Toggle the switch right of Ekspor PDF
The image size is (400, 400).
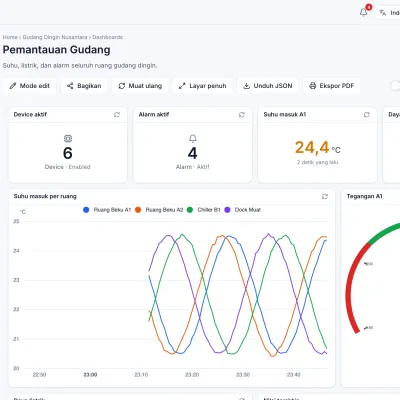395,86
